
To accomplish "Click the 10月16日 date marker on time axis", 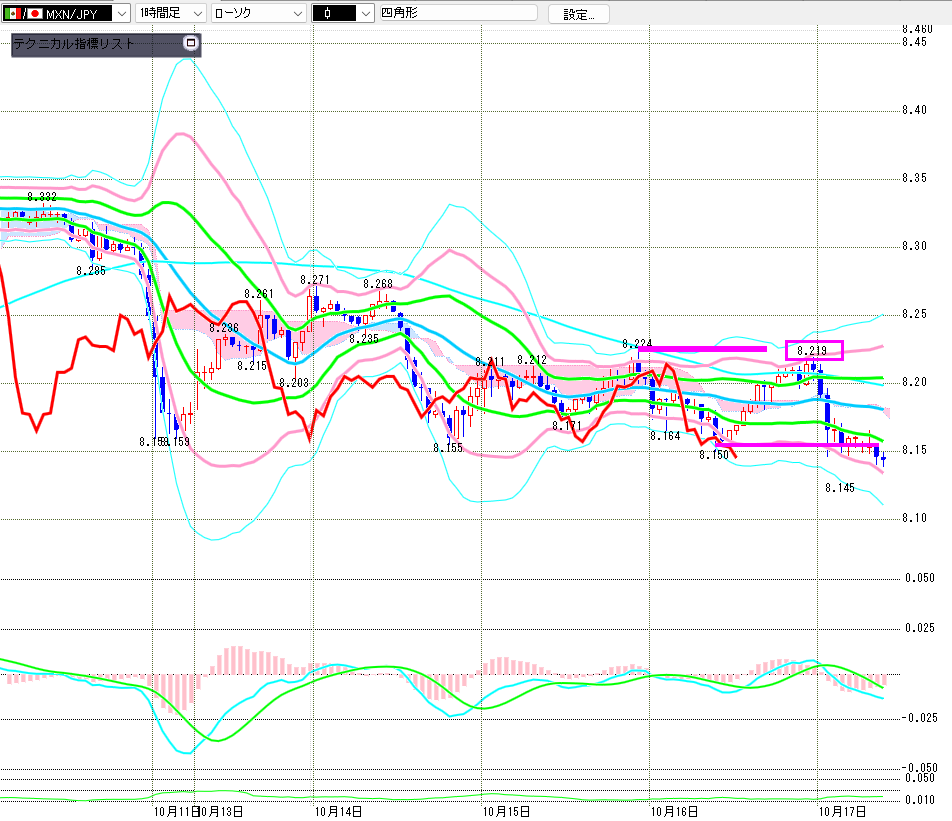I will click(672, 810).
